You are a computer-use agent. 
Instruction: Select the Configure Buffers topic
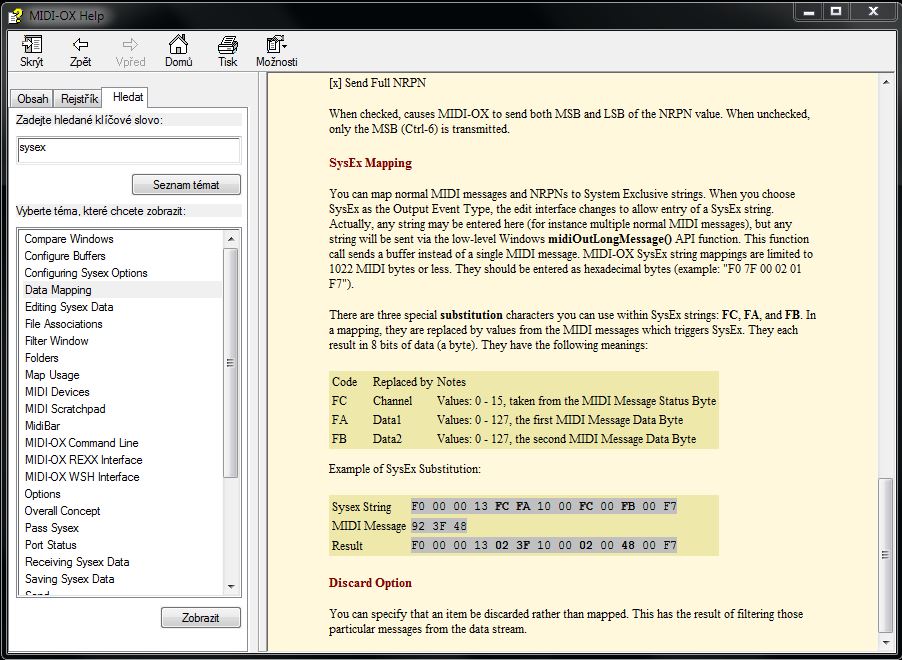65,255
